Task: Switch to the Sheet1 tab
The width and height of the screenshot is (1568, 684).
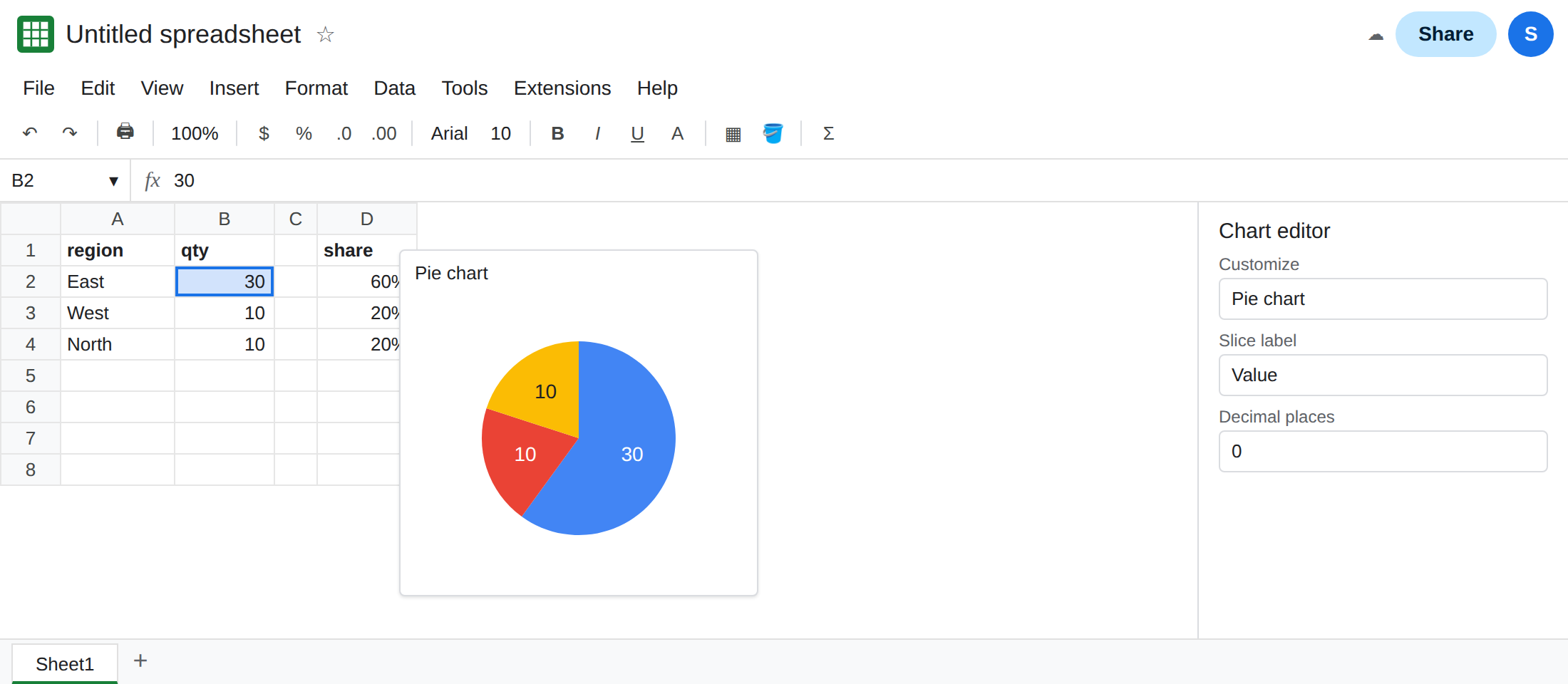Action: coord(65,663)
